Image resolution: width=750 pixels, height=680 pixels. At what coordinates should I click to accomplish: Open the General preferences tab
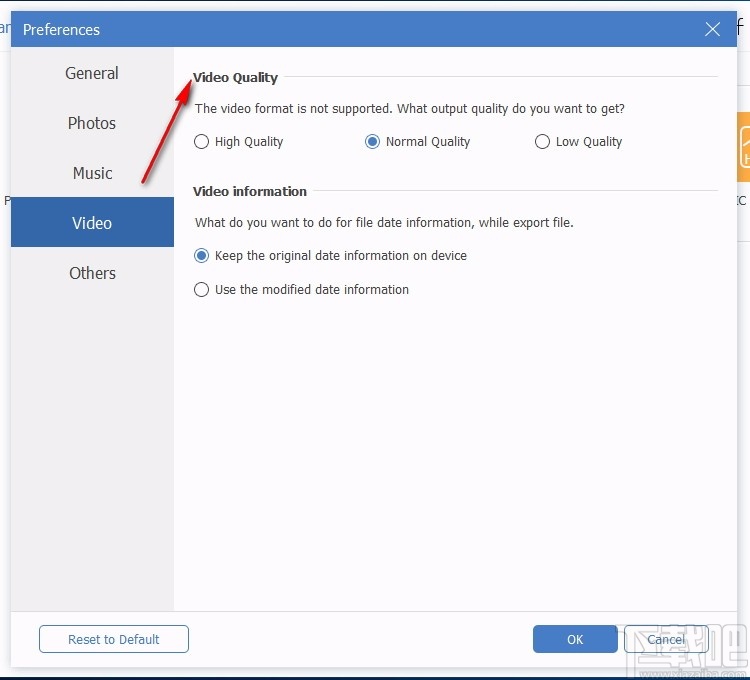(x=92, y=73)
